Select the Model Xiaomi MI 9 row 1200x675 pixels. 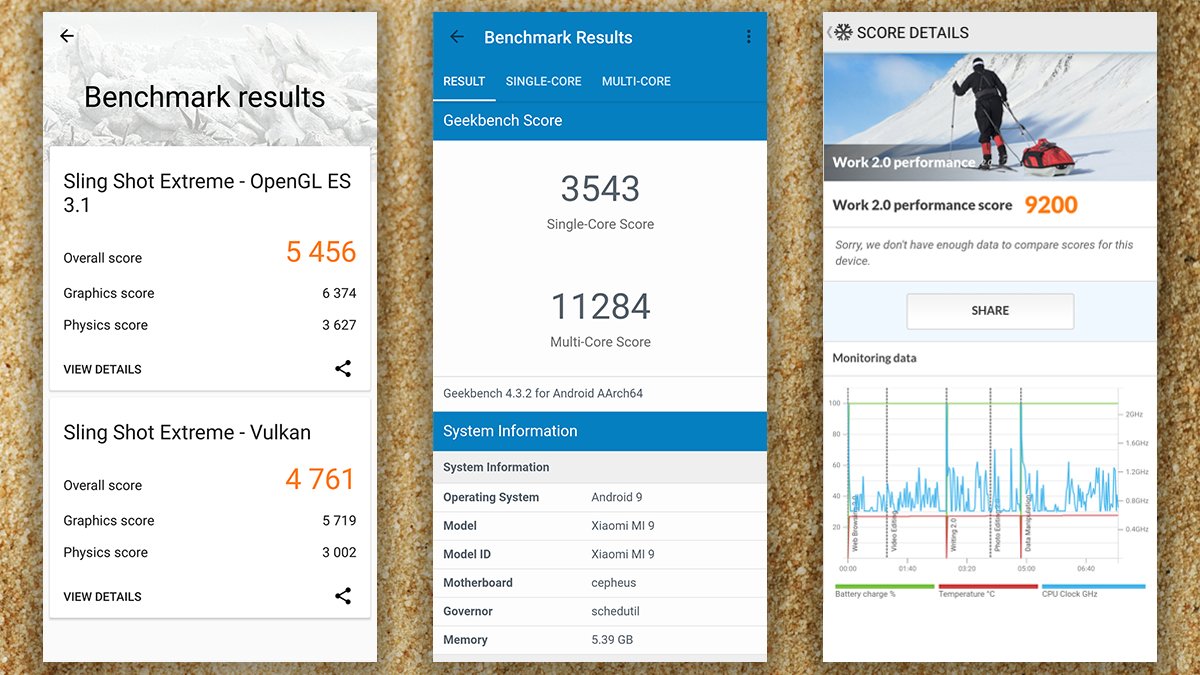(600, 526)
